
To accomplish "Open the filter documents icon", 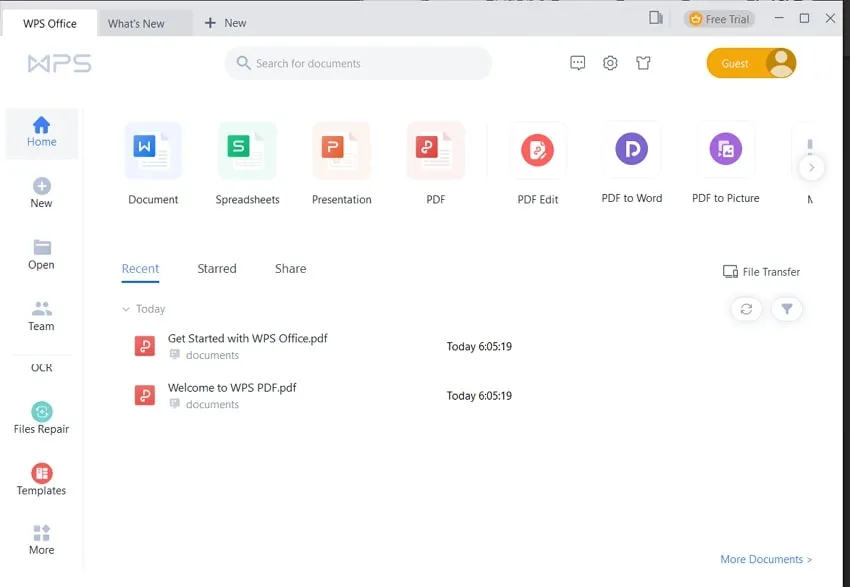I will point(787,309).
